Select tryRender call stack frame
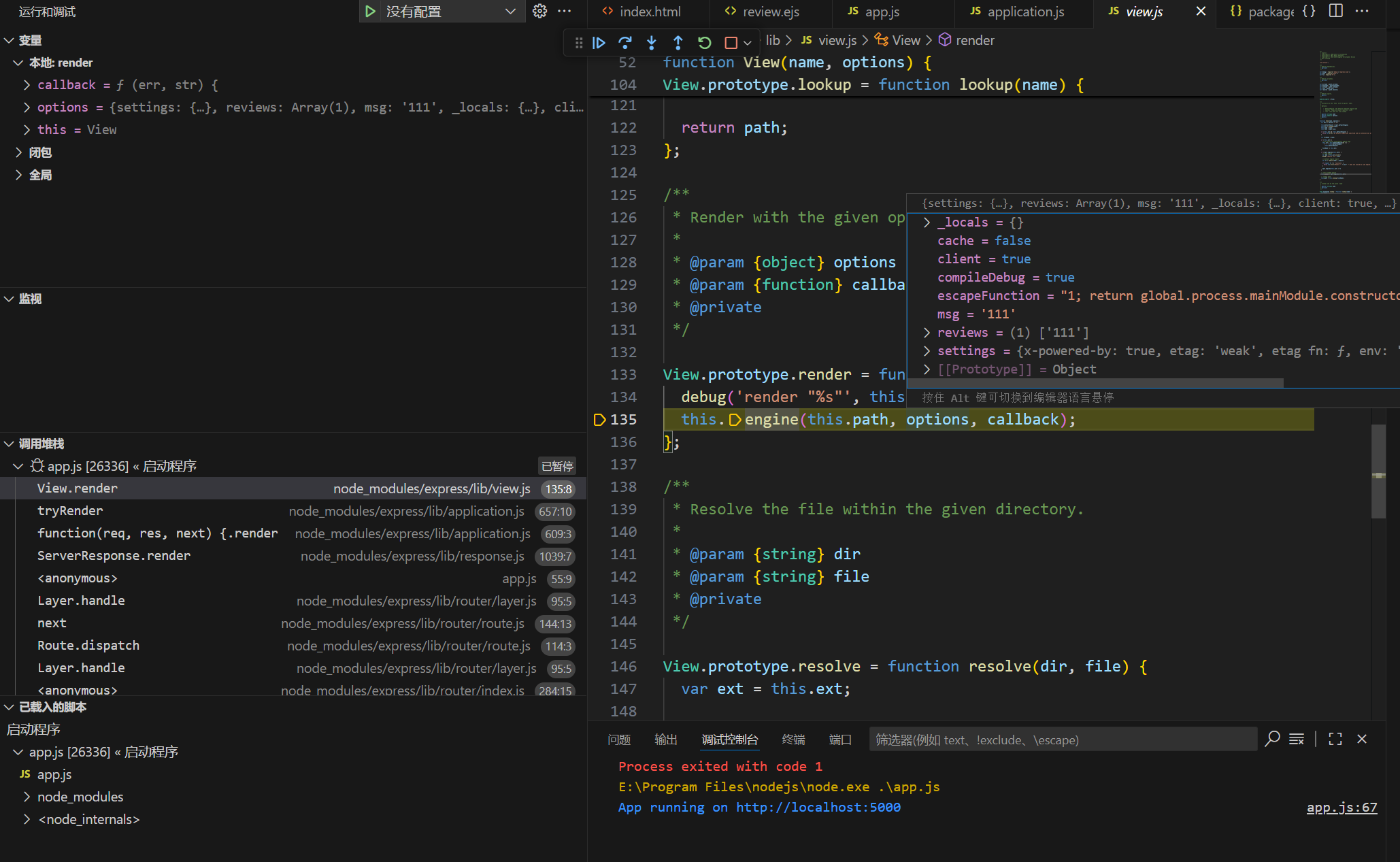This screenshot has width=1400, height=862. (x=70, y=511)
